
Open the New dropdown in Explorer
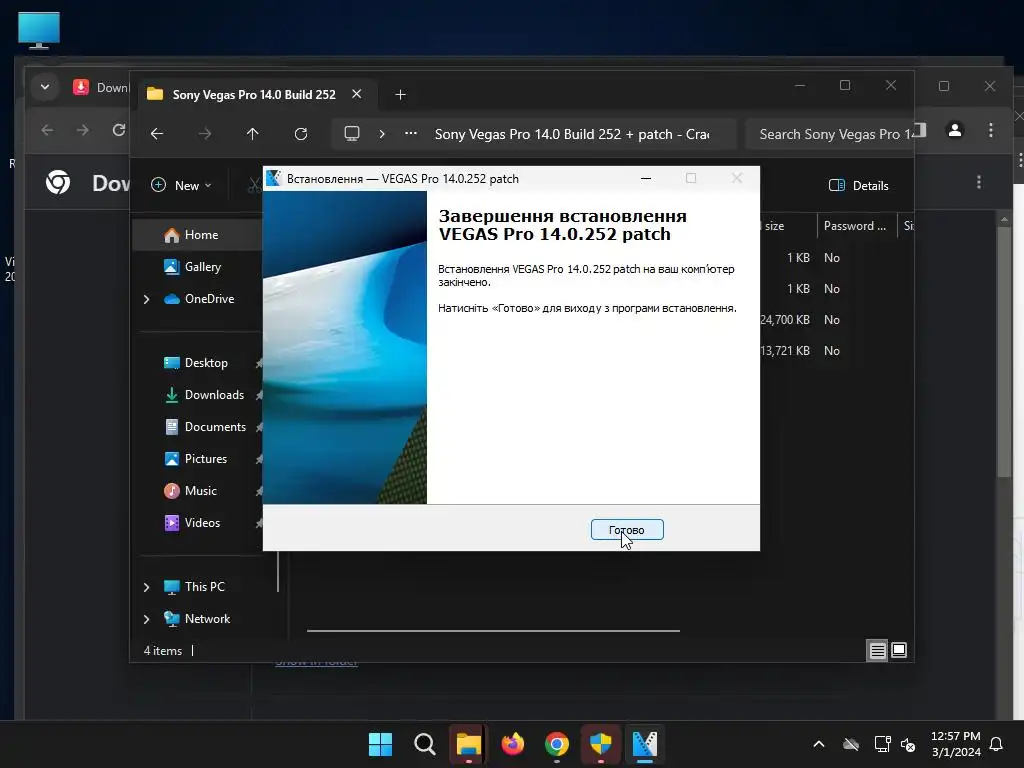point(182,185)
